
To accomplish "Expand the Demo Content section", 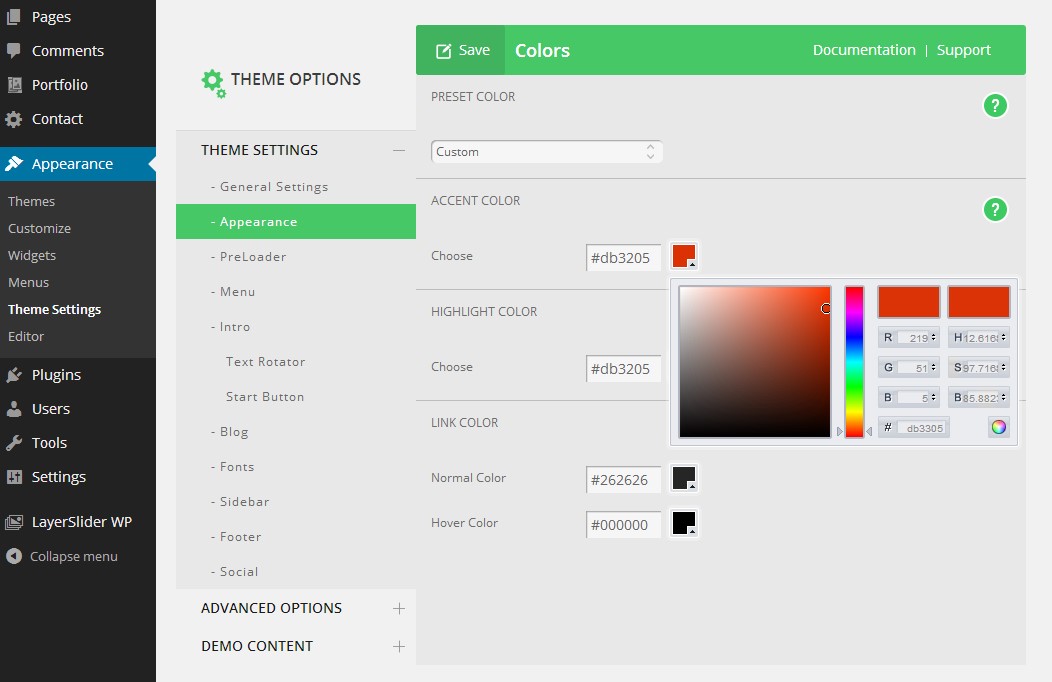I will tap(398, 646).
